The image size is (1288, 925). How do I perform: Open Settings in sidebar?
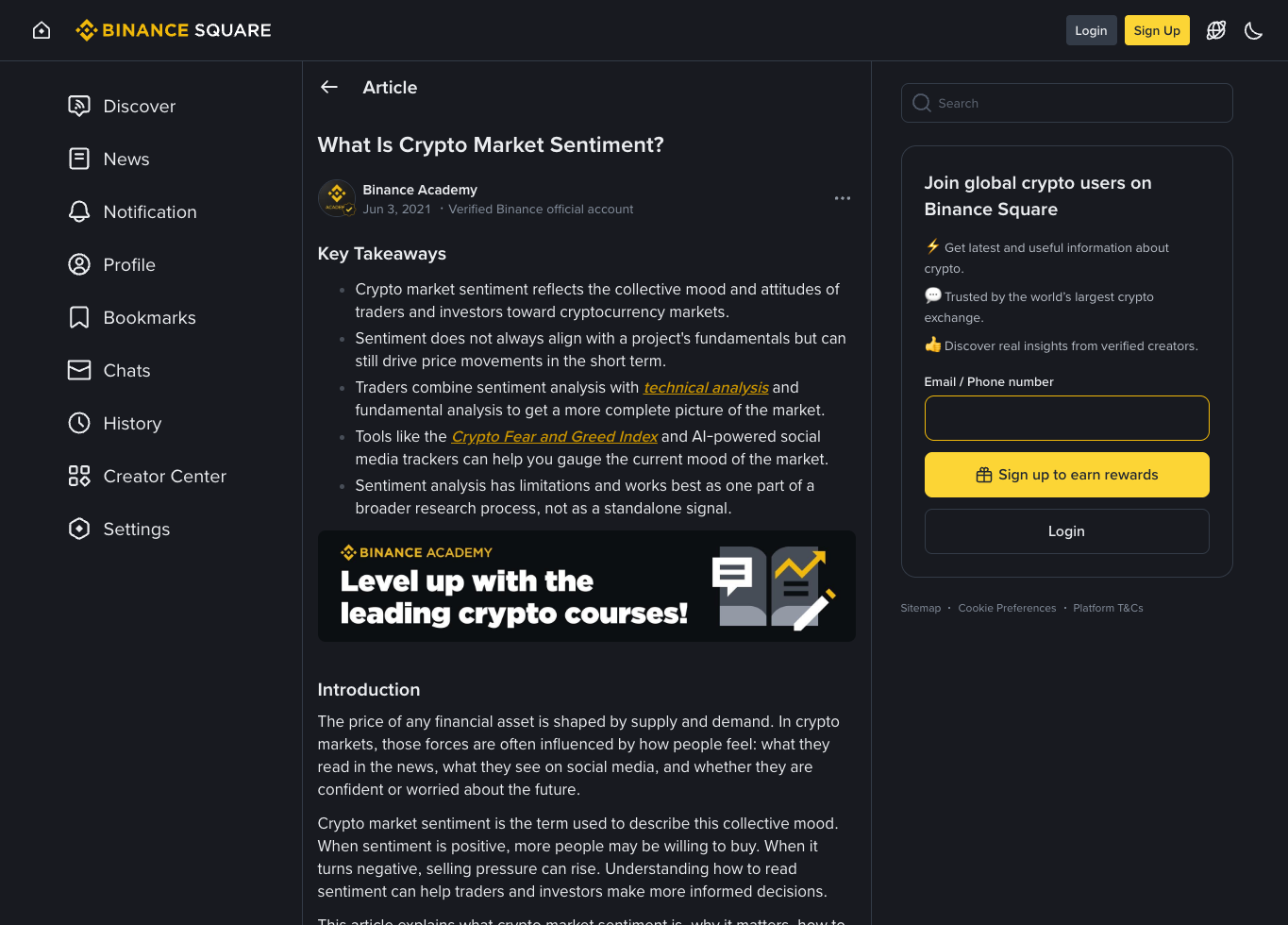pyautogui.click(x=119, y=530)
